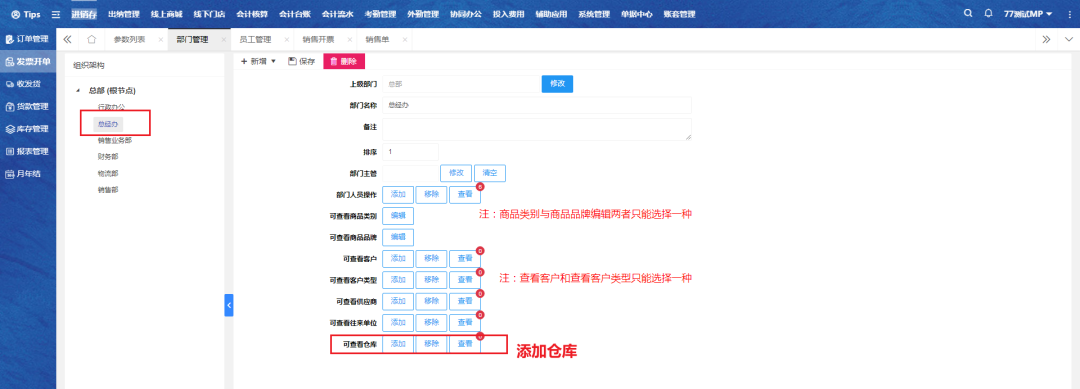The image size is (1080, 389).
Task: Click the Tips logo icon
Action: [x=16, y=14]
